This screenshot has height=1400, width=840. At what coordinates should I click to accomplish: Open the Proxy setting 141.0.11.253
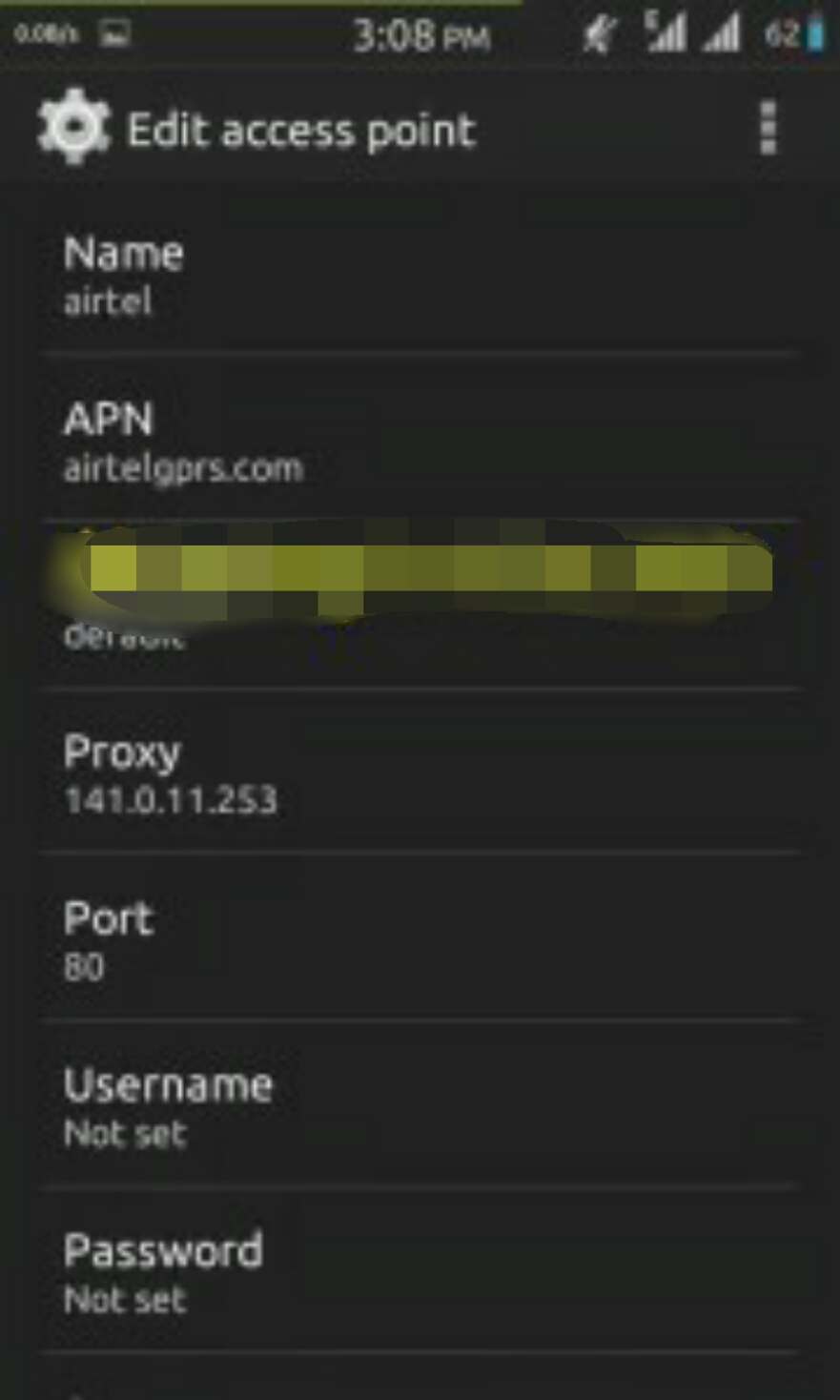pyautogui.click(x=420, y=772)
